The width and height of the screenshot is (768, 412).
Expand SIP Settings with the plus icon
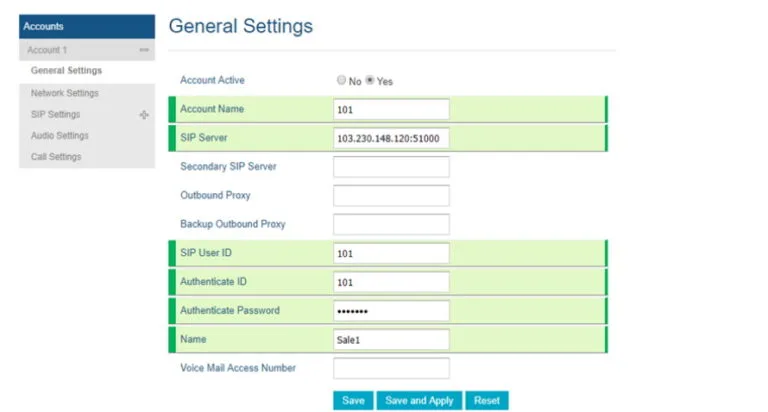click(144, 115)
